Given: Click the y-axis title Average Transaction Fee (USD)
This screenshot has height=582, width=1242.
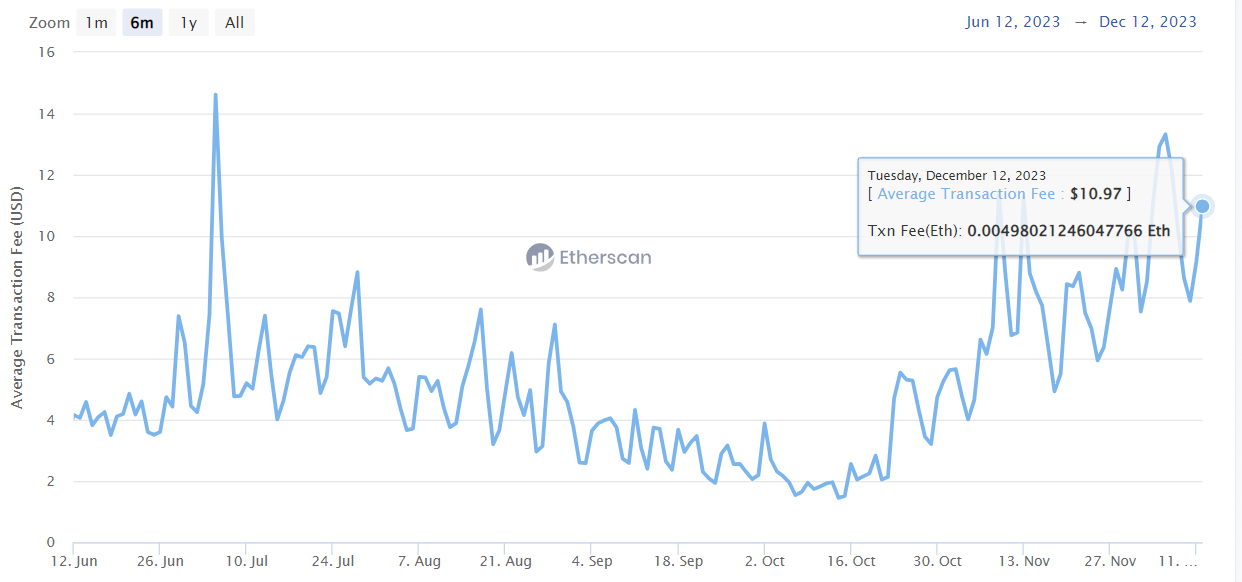Looking at the screenshot, I should point(17,298).
